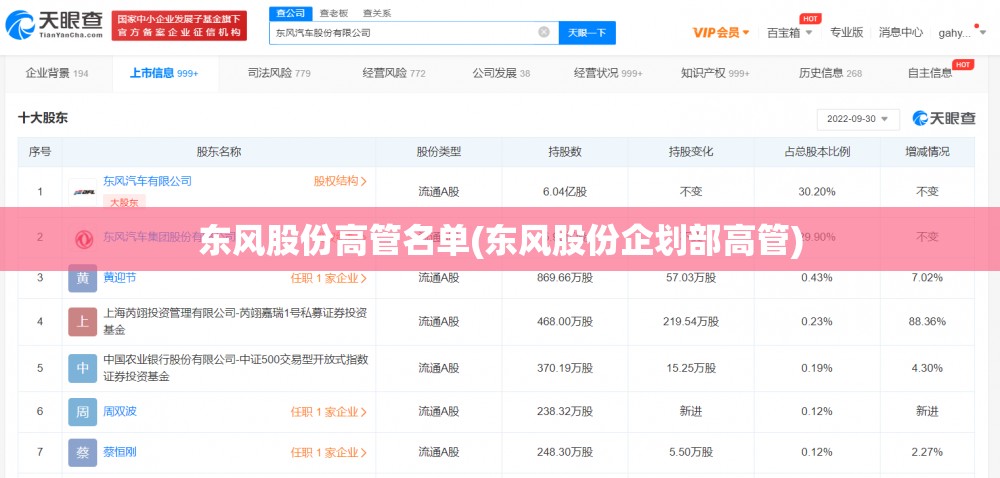This screenshot has width=1000, height=478.
Task: Open the 司法风险 tab
Action: pos(279,73)
